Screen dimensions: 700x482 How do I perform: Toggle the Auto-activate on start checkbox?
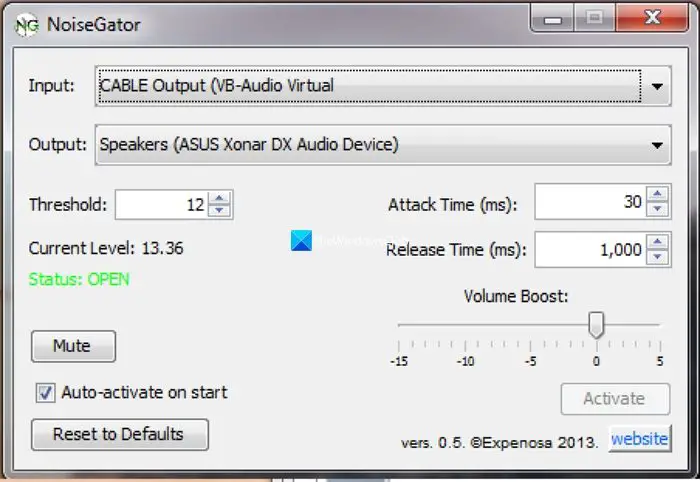tap(46, 393)
